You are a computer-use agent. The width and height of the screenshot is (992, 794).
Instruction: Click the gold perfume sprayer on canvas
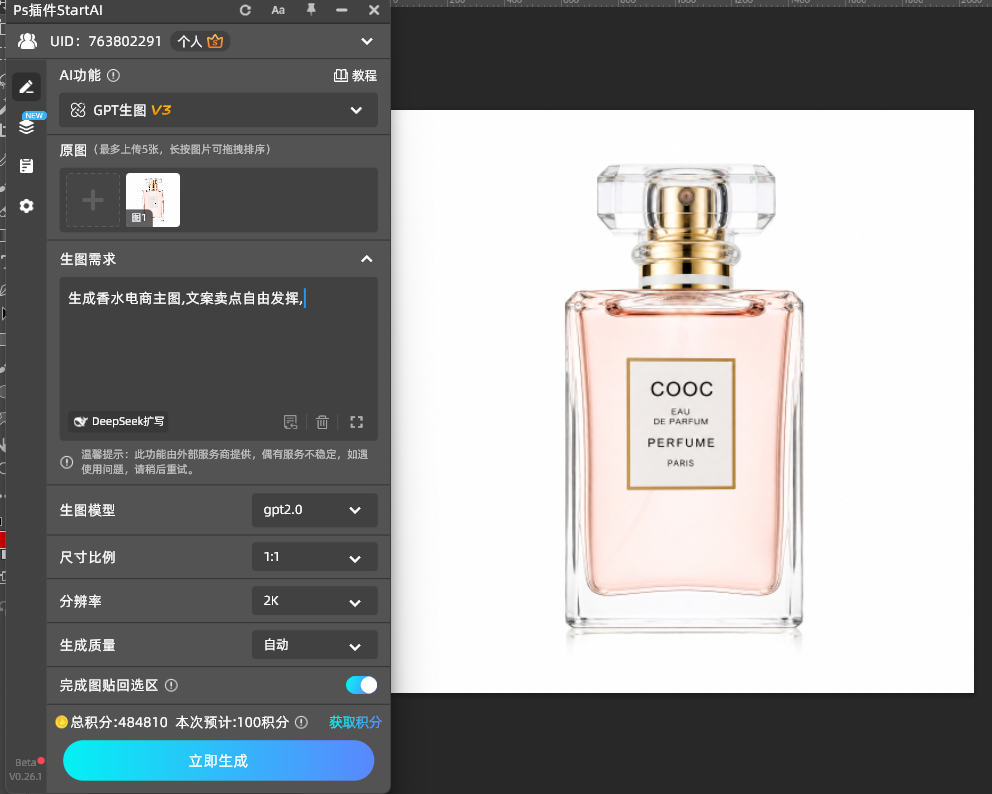[x=686, y=237]
